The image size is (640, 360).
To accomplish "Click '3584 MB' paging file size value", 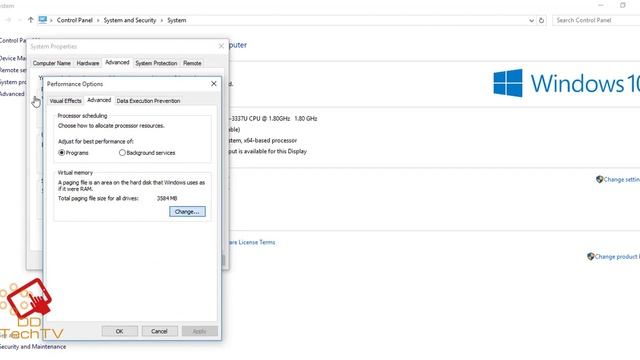I will (x=167, y=198).
